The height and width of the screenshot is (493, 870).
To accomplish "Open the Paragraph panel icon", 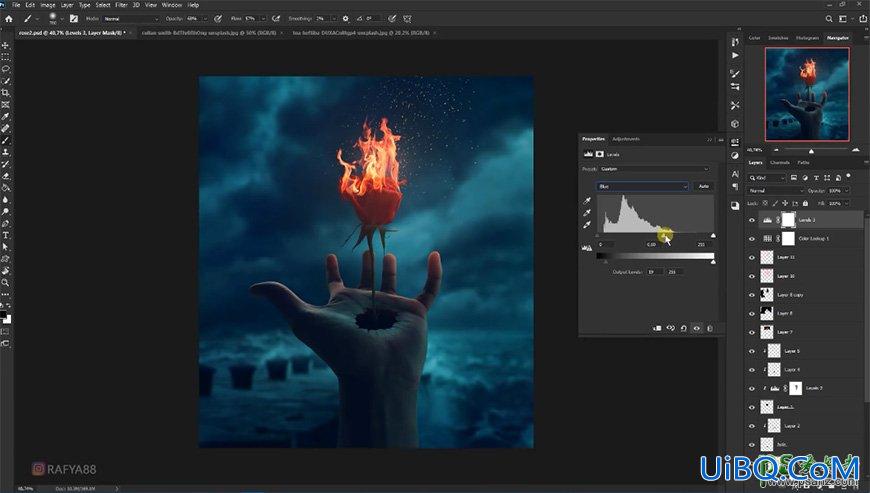I will pyautogui.click(x=735, y=187).
